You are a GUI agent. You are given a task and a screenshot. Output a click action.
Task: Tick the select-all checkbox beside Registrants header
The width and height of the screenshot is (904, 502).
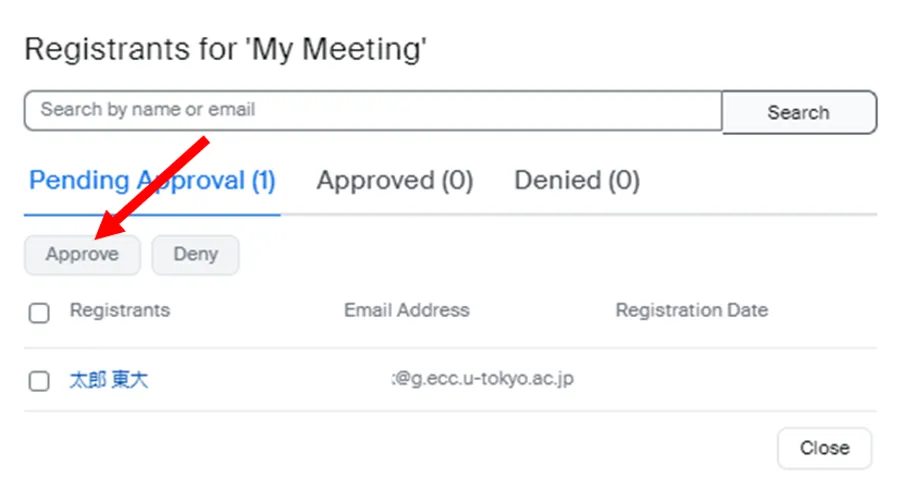tap(39, 313)
